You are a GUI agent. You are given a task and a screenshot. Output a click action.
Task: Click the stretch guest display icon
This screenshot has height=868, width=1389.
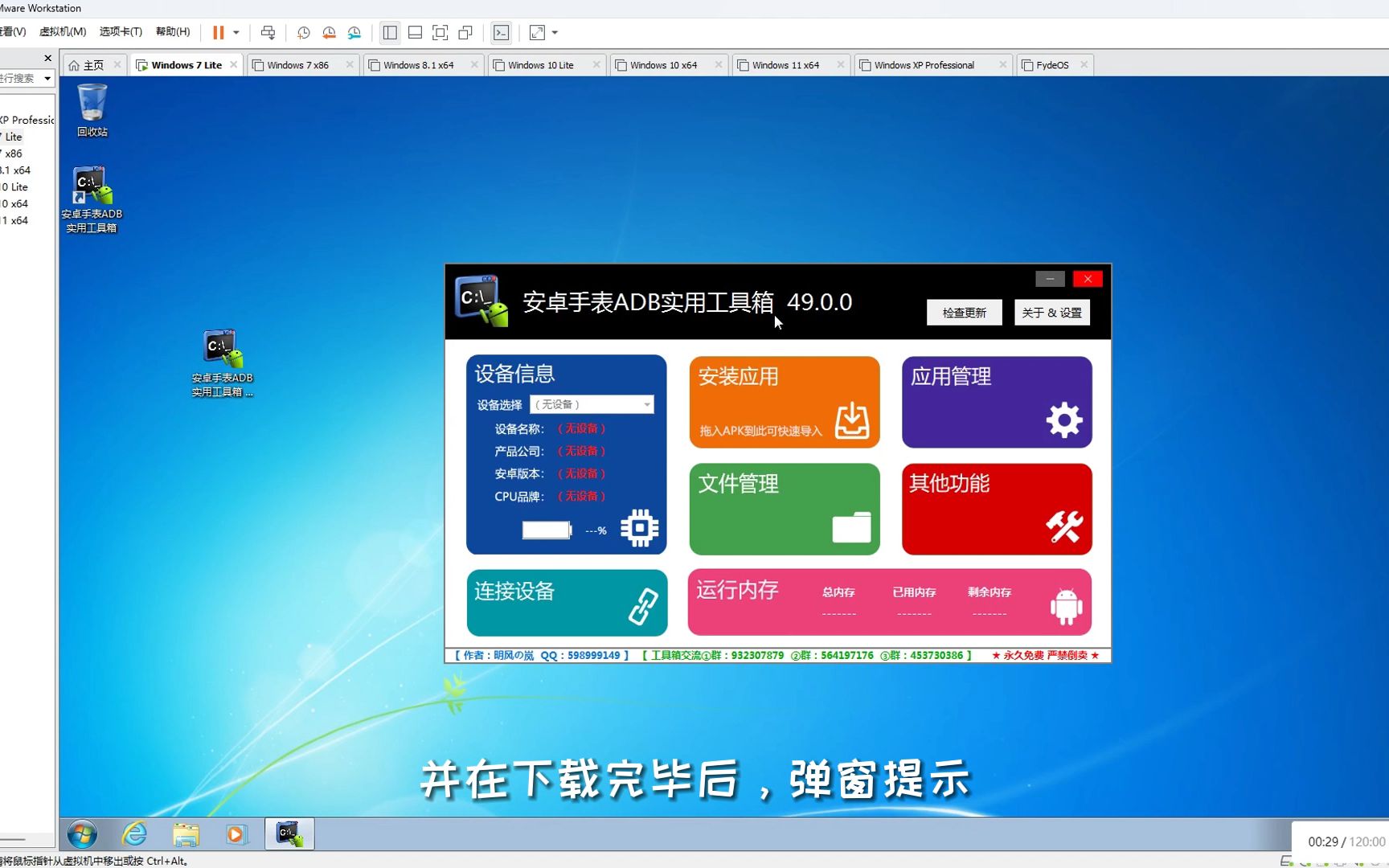537,33
